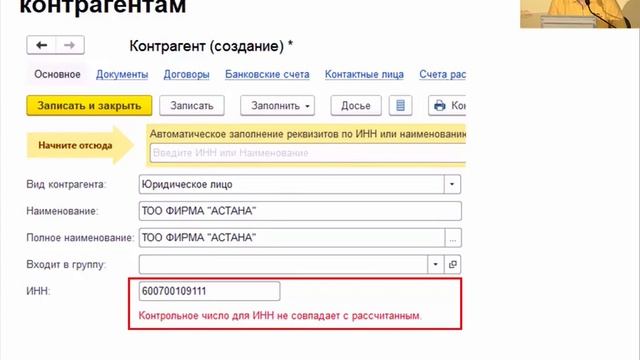Open the Счета рас… tab
640x360 pixels.
[442, 75]
